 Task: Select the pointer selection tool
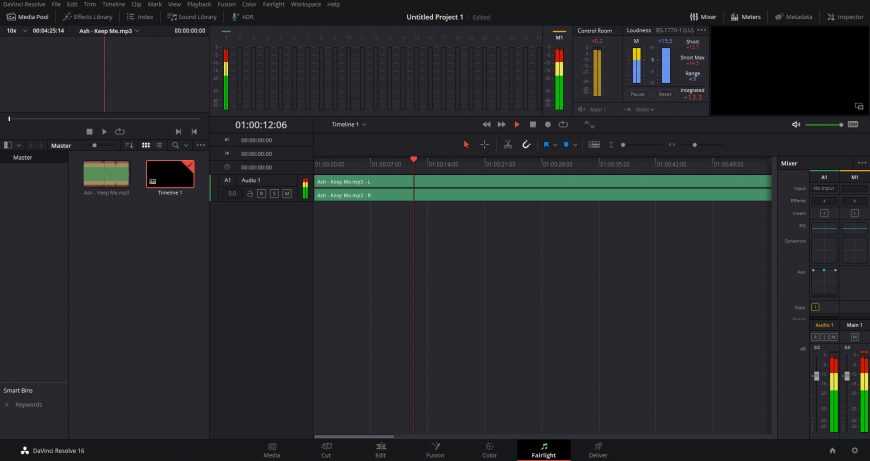pos(466,145)
